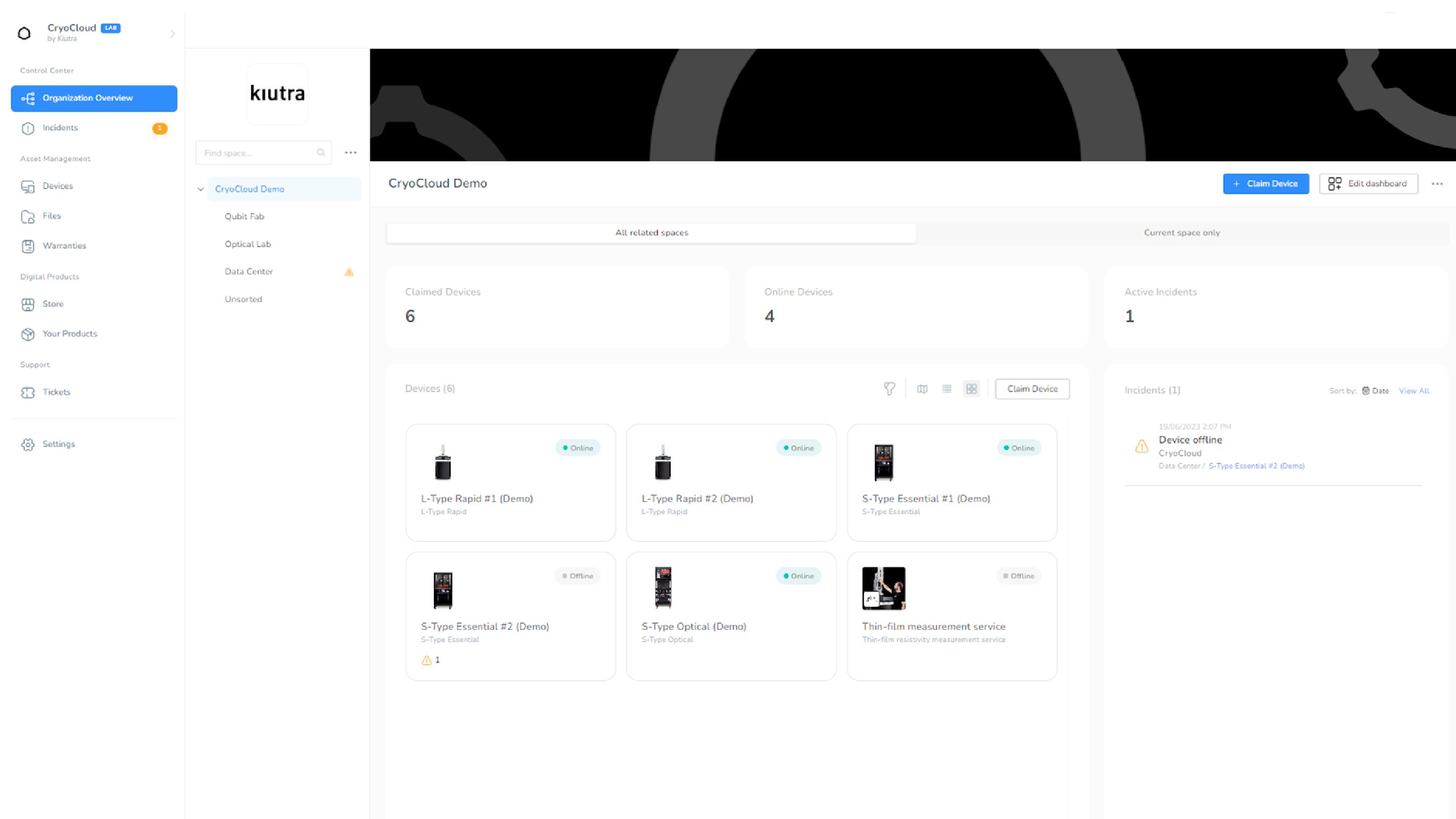
Task: Click the Tickets icon in sidebar
Action: 27,391
